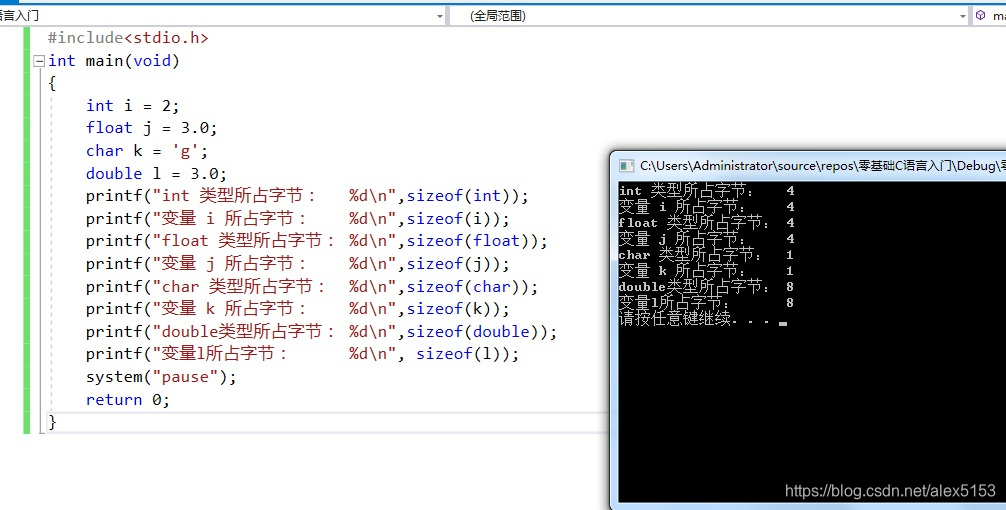Click the printf line with sizeof(double)

321,332
